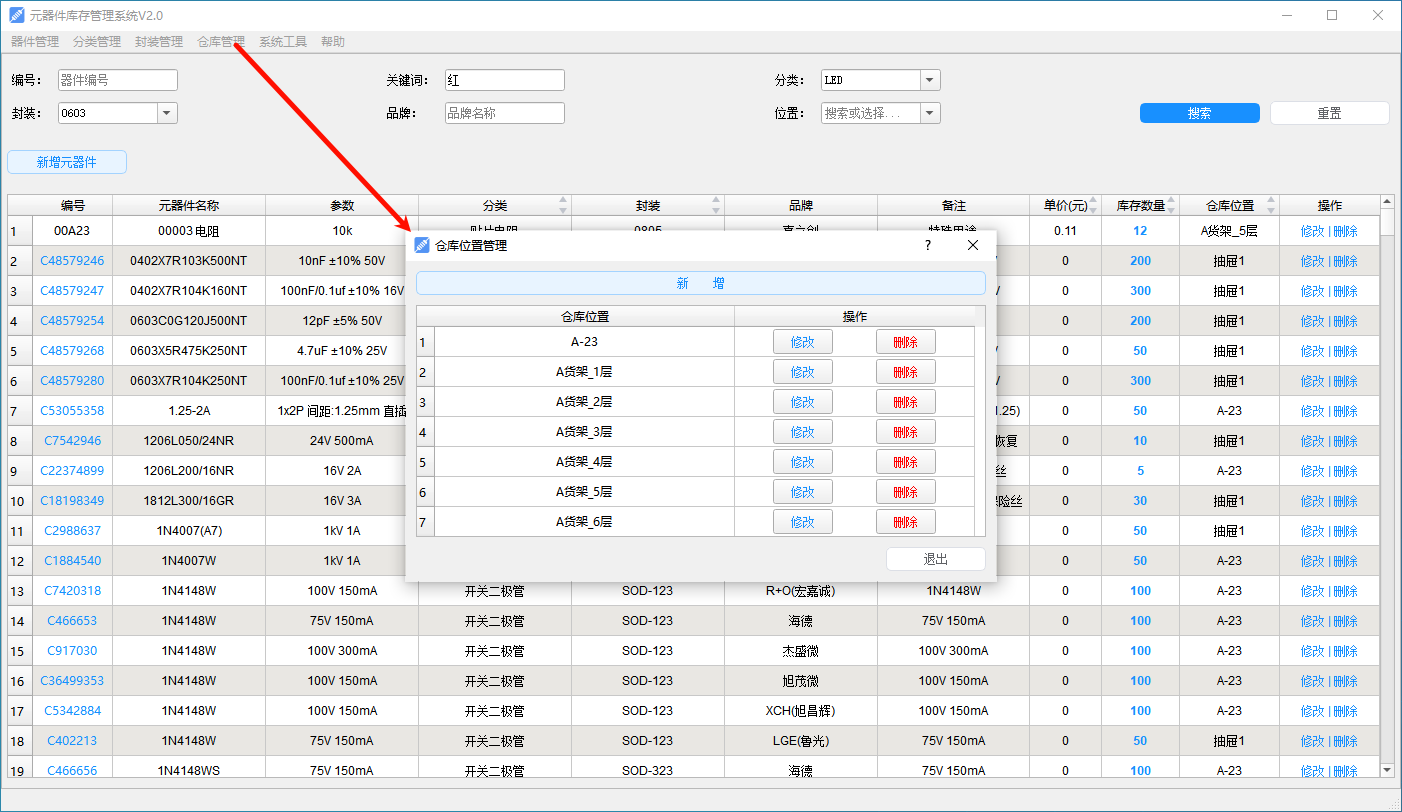Click the 新增 button in the dialog
The width and height of the screenshot is (1402, 812).
[701, 283]
